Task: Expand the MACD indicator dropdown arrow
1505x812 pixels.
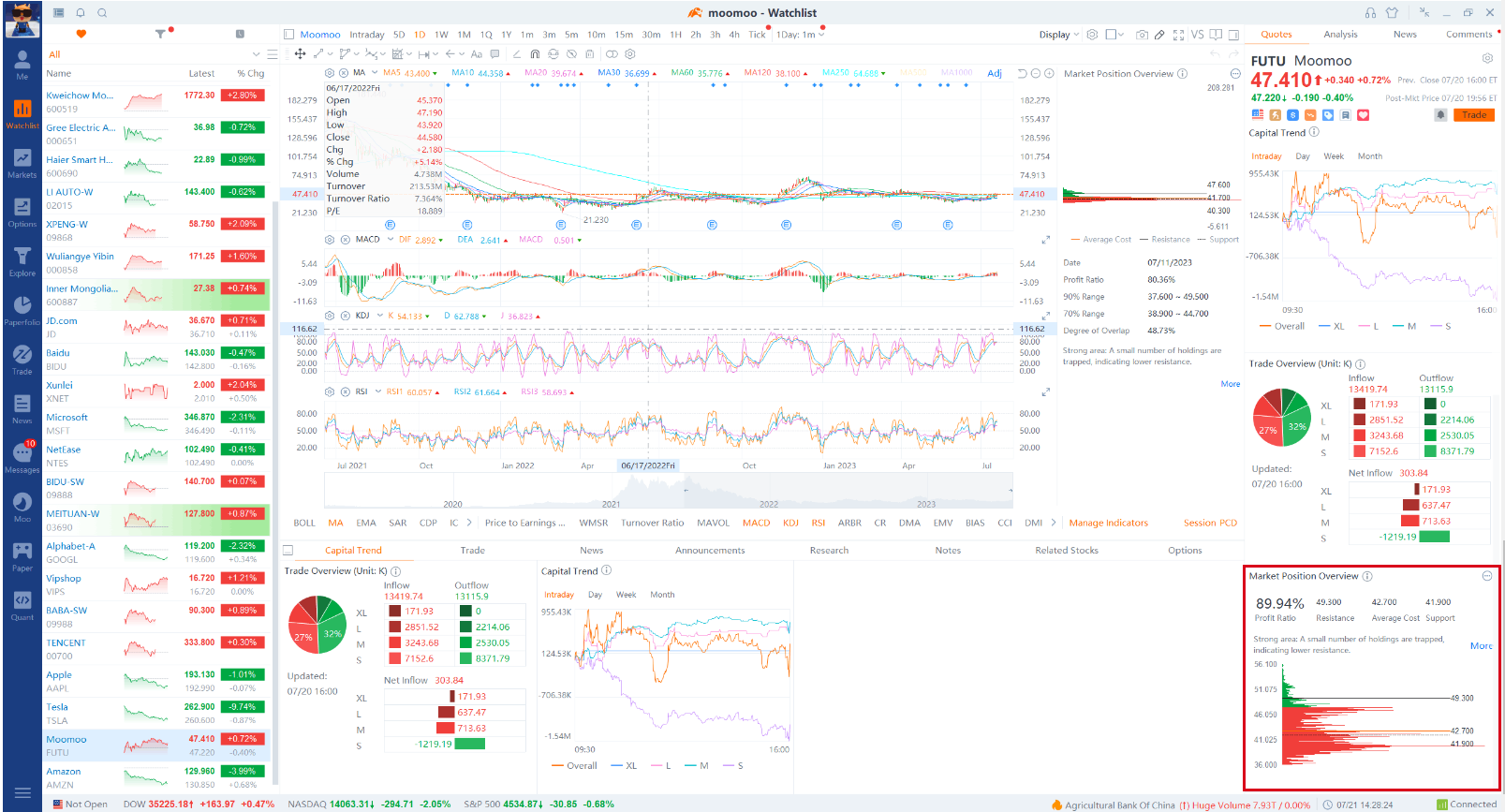Action: [391, 240]
